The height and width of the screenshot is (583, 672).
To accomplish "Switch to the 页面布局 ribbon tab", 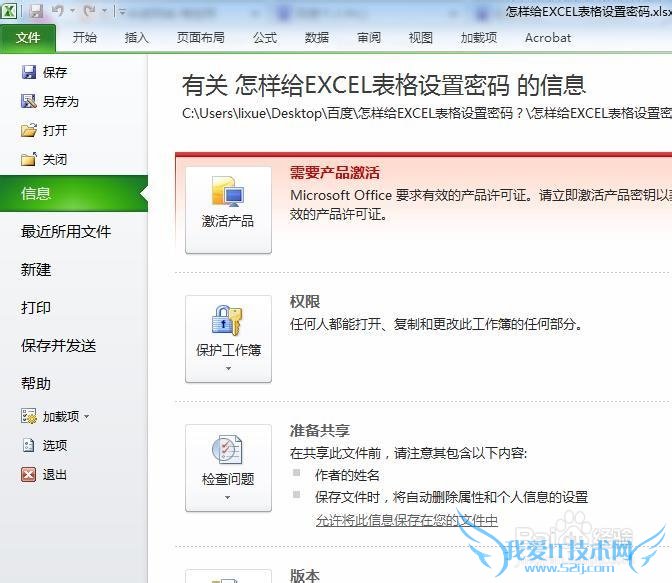I will click(201, 38).
